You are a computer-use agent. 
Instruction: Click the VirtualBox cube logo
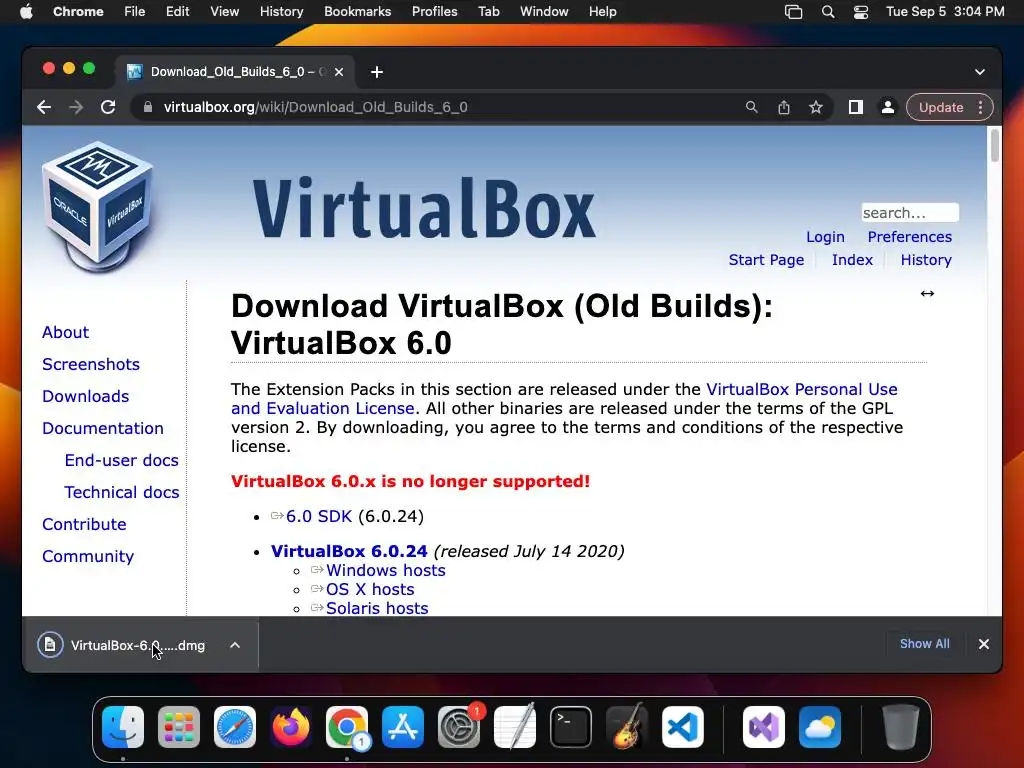97,207
